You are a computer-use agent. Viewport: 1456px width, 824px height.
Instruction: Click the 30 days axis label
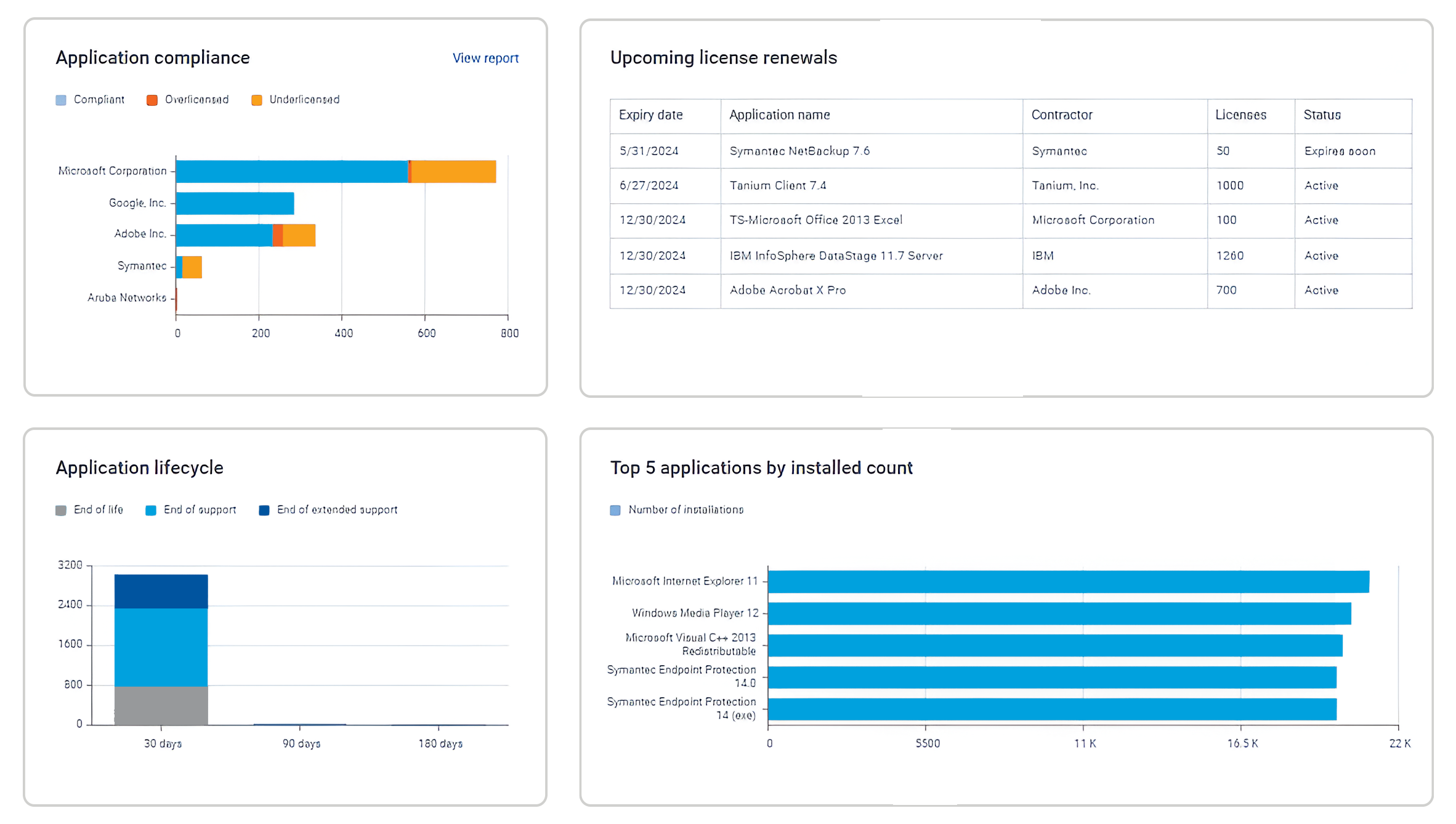163,744
